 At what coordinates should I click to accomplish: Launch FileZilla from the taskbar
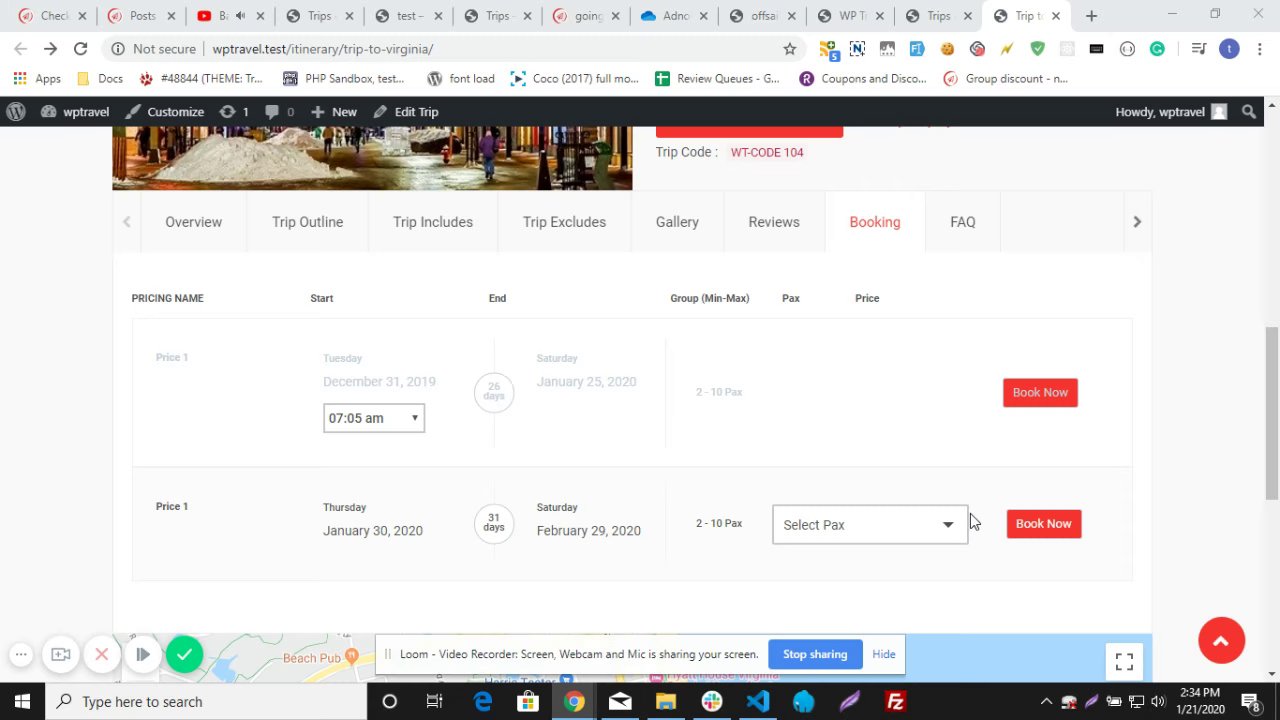coord(896,702)
